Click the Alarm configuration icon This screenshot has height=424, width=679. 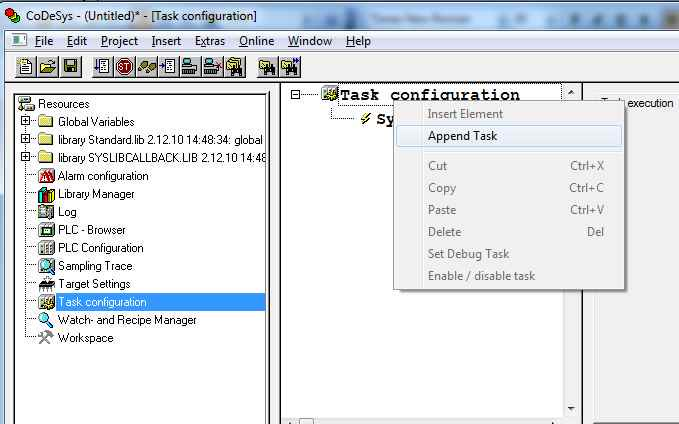point(46,176)
